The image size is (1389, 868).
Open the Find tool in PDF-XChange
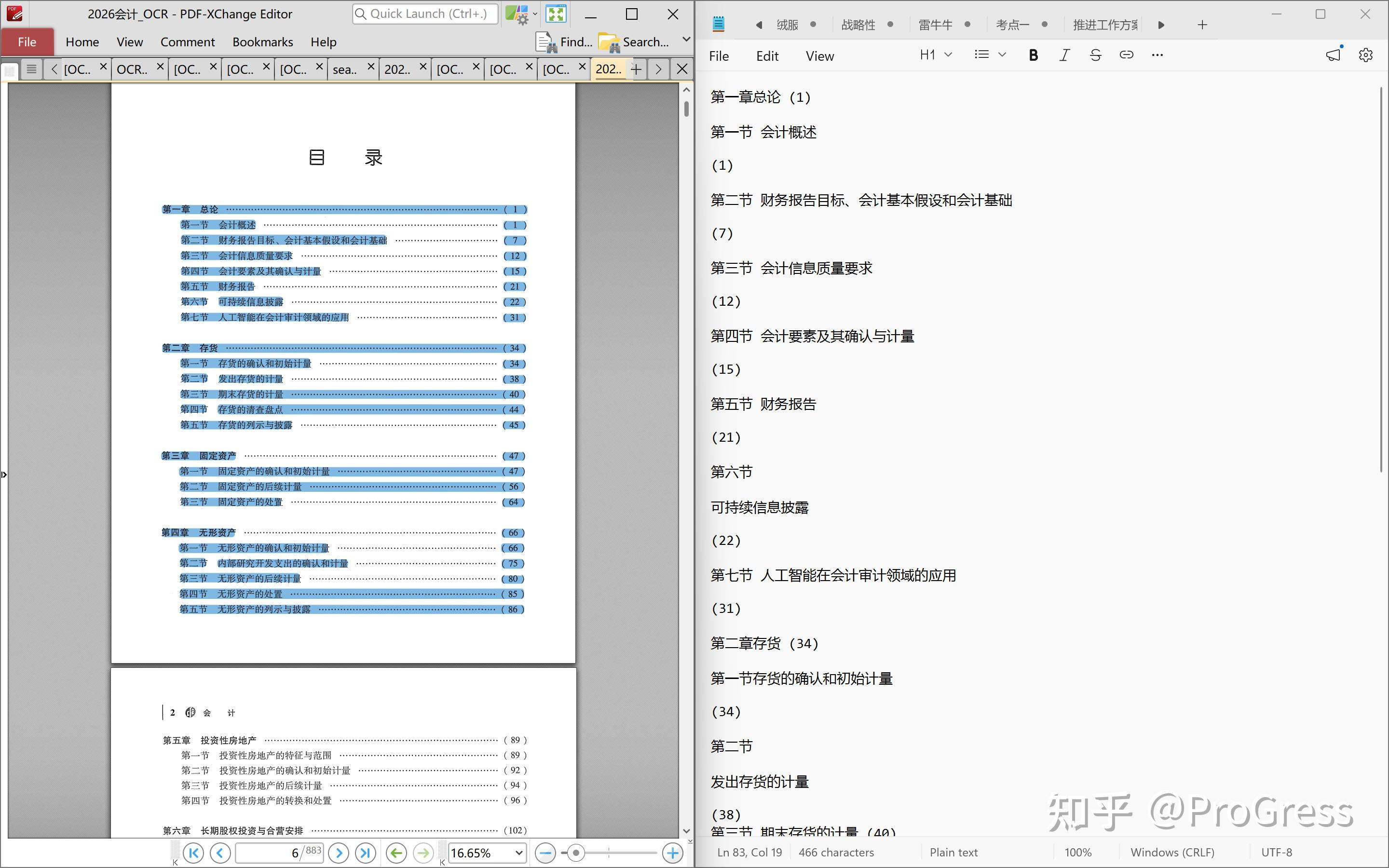(x=564, y=42)
